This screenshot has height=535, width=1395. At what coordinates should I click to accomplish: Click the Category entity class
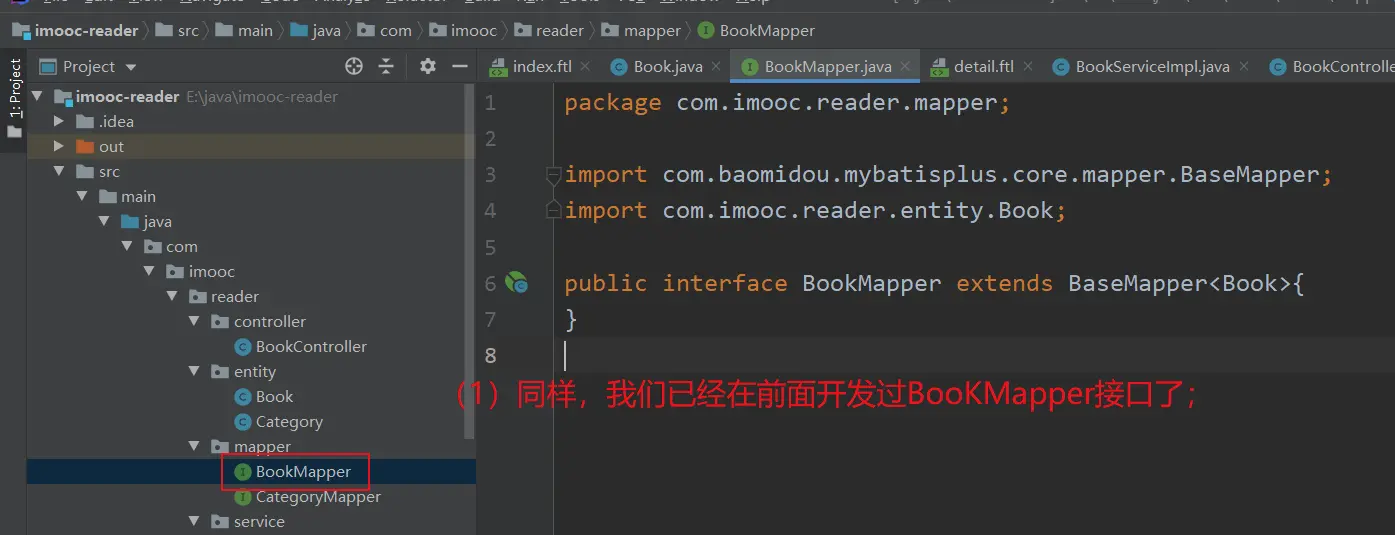point(288,422)
